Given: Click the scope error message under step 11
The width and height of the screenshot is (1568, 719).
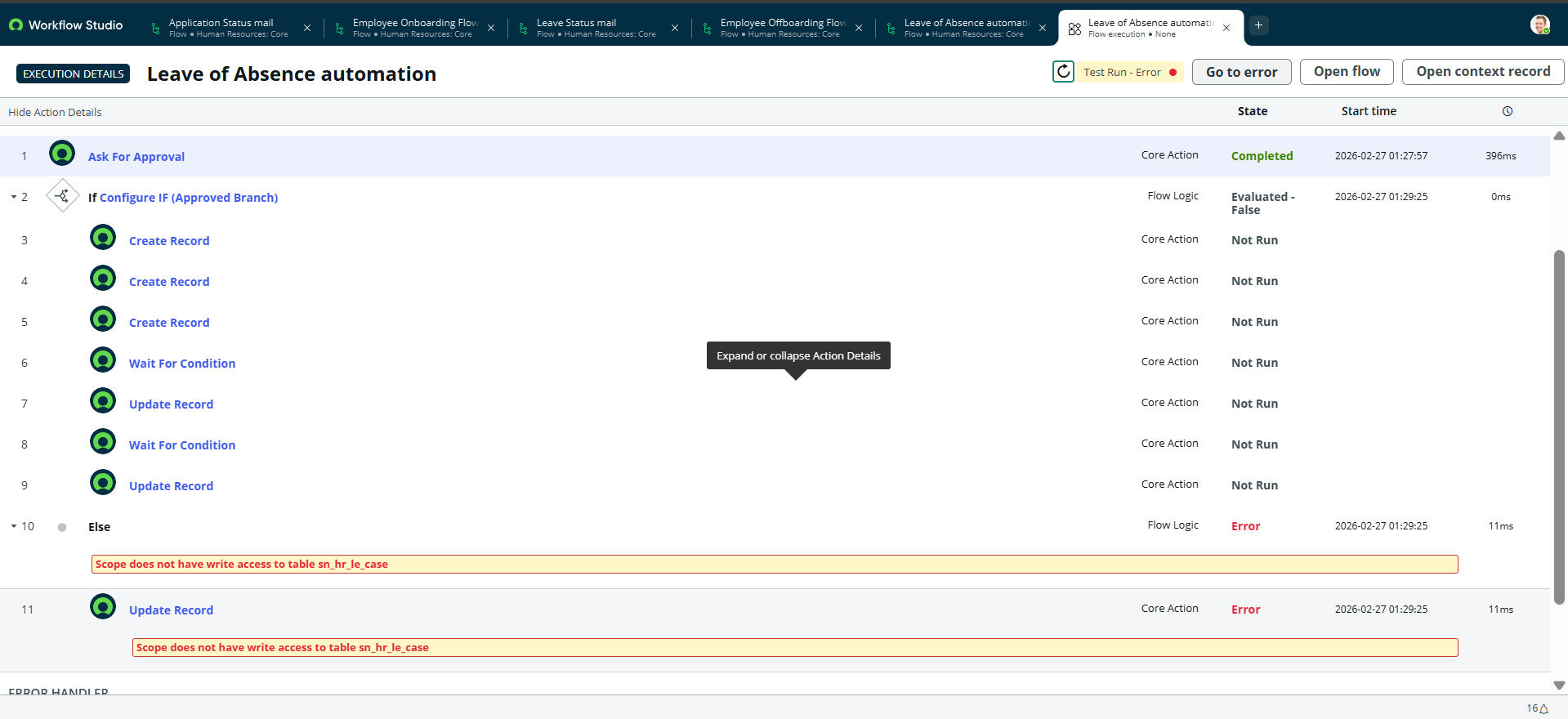Looking at the screenshot, I should pos(795,647).
